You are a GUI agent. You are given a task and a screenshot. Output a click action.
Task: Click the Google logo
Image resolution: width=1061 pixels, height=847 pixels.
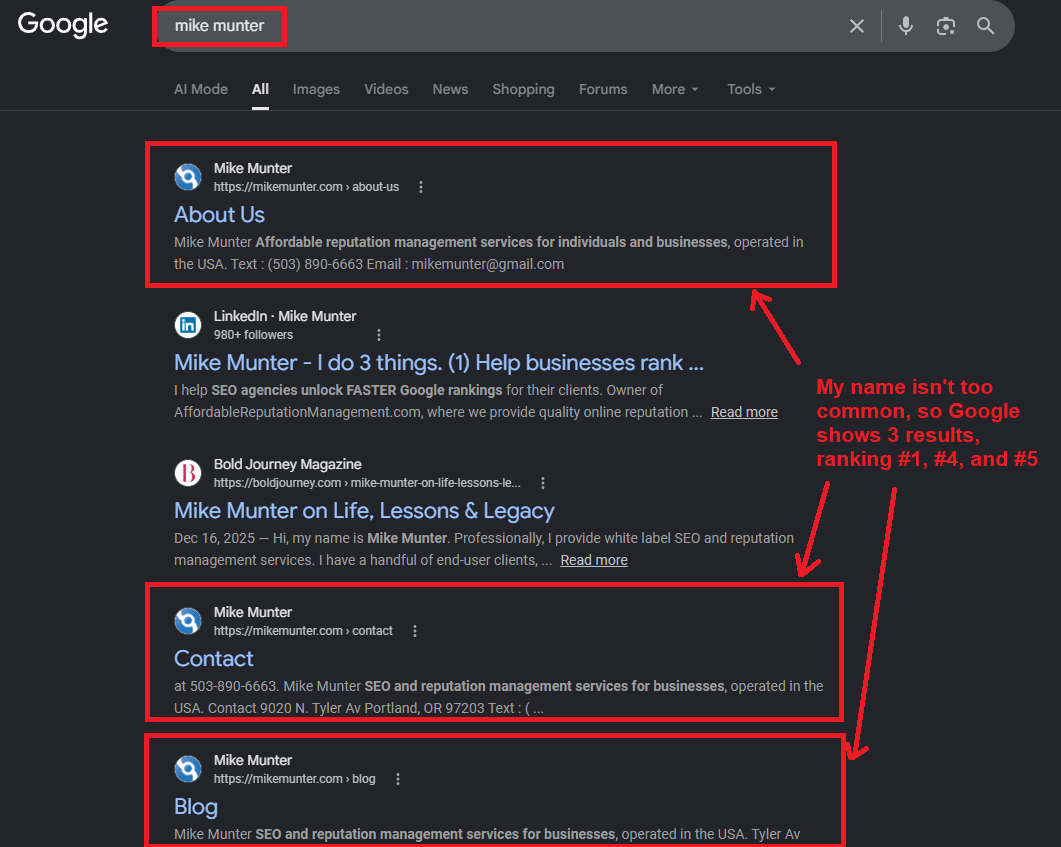[x=62, y=25]
